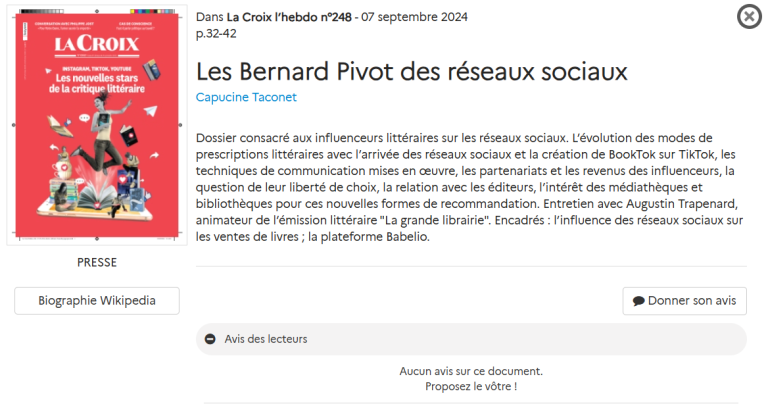Click the dossier description paragraph
Image resolution: width=768 pixels, height=406 pixels.
coord(469,187)
